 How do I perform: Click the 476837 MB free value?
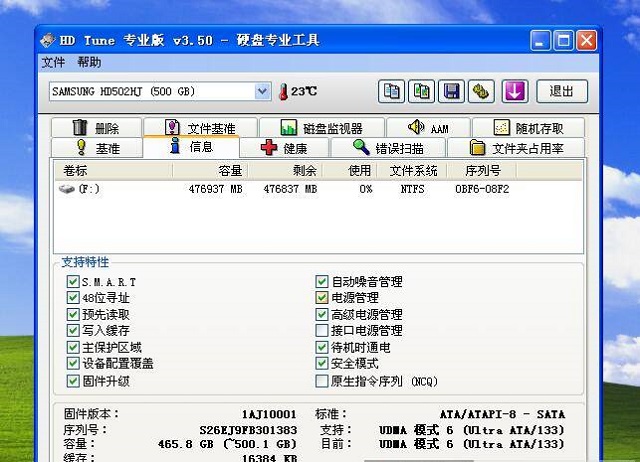290,189
